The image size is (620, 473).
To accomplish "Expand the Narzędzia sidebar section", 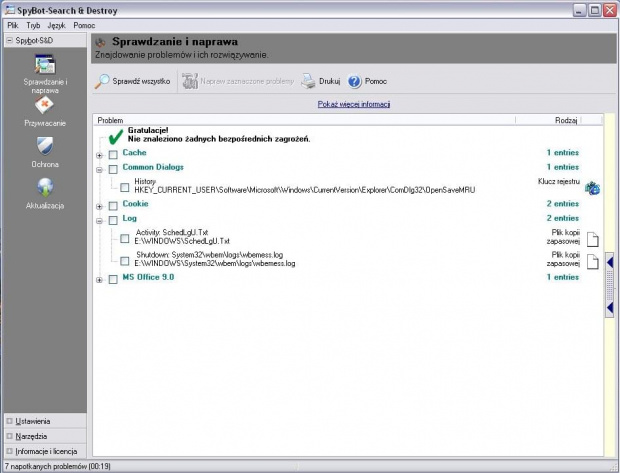I will coord(9,436).
